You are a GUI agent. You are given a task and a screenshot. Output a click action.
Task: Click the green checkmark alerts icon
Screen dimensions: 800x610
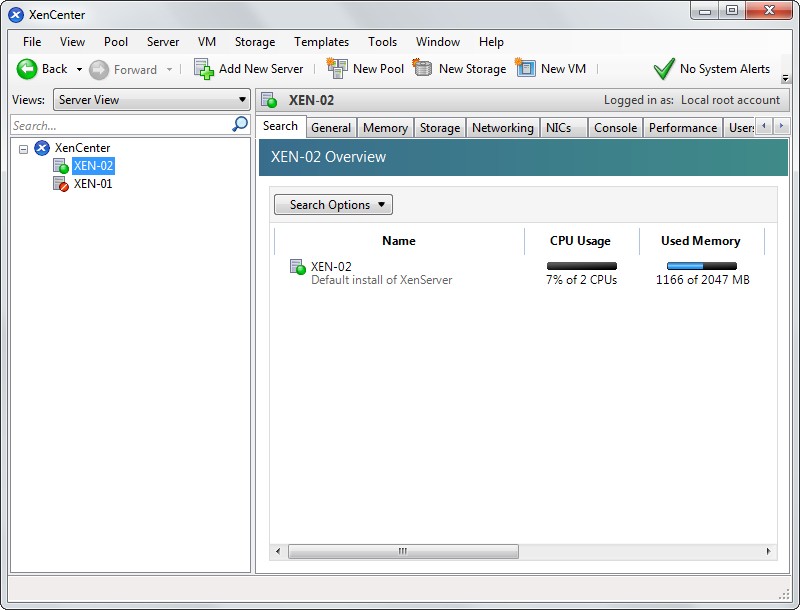click(664, 69)
